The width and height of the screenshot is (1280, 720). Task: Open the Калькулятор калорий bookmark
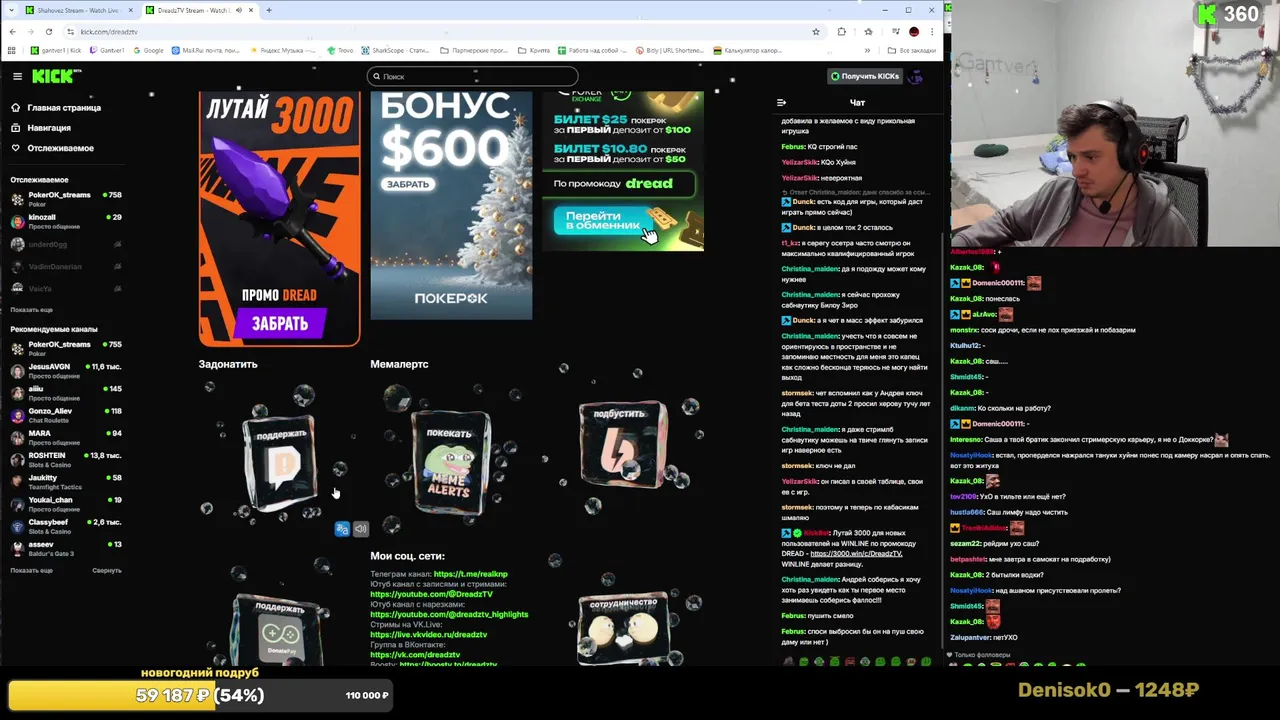tap(749, 50)
